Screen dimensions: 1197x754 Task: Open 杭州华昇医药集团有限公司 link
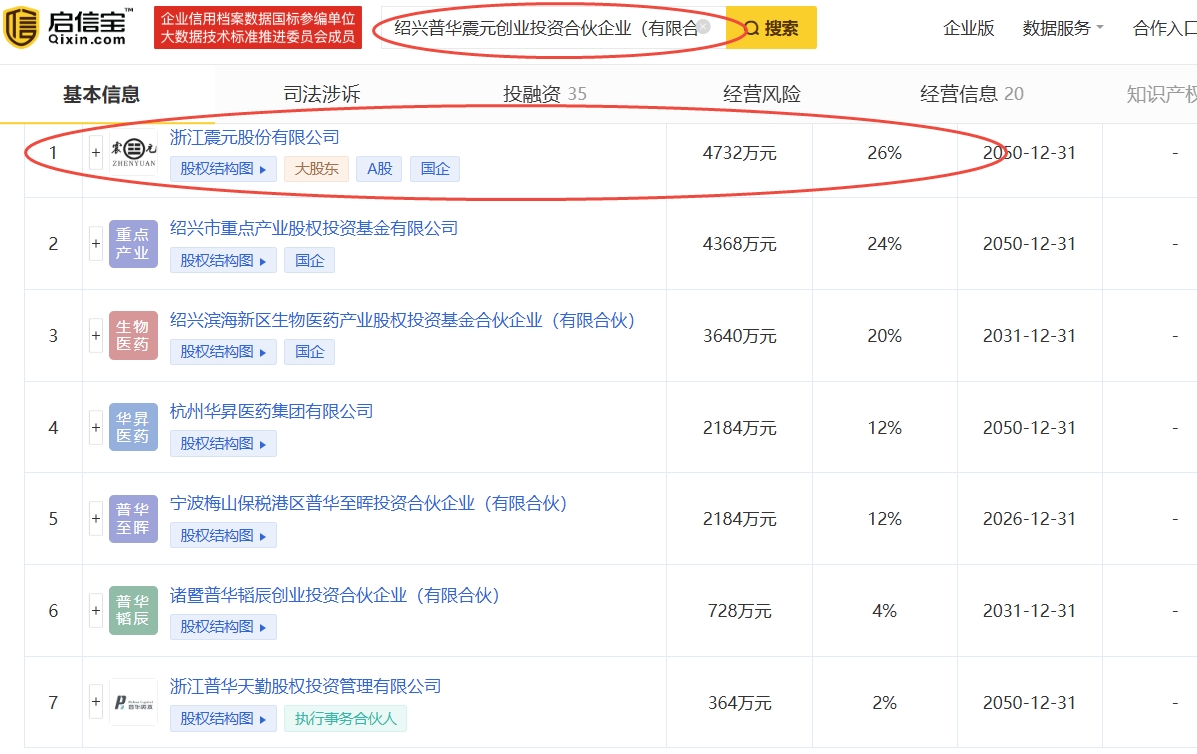pos(271,411)
